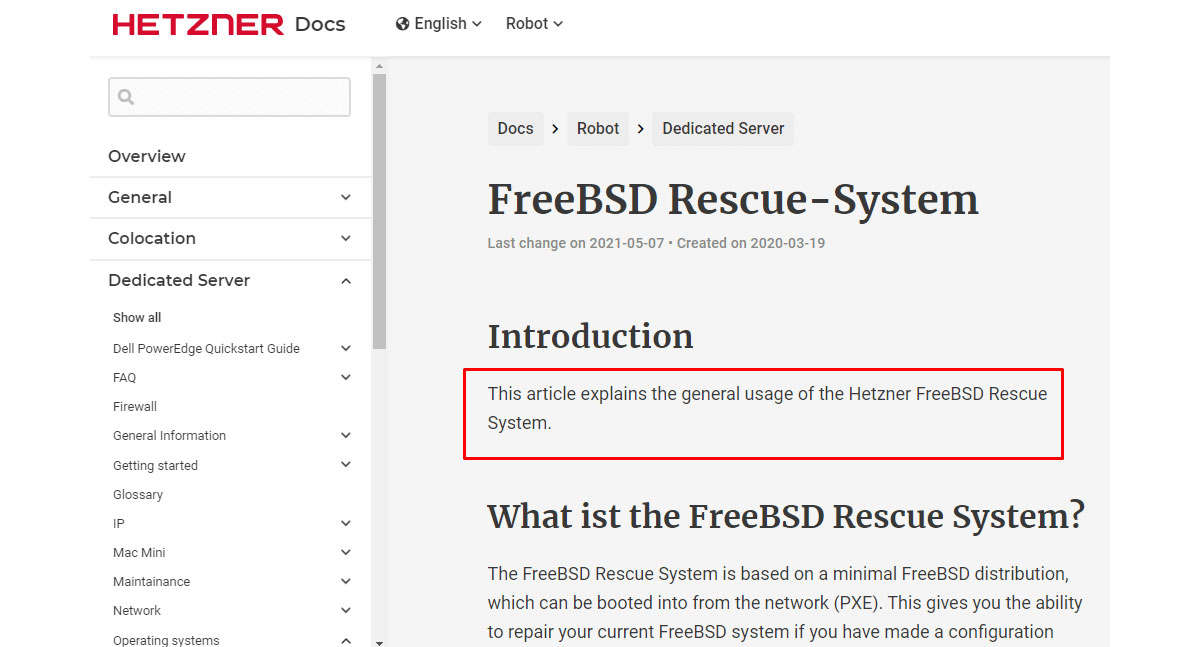Open the FAQ sidebar label

(124, 378)
